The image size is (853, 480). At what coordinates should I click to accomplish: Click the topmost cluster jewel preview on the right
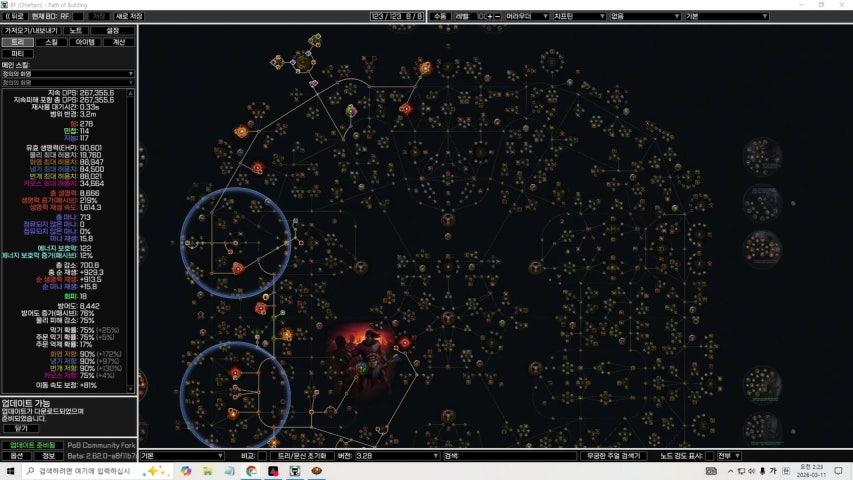pos(762,157)
